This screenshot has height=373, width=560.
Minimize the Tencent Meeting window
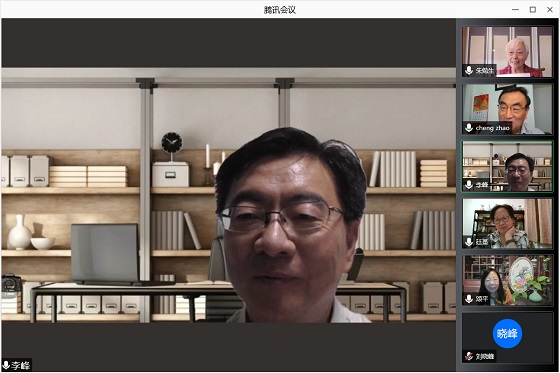515,10
